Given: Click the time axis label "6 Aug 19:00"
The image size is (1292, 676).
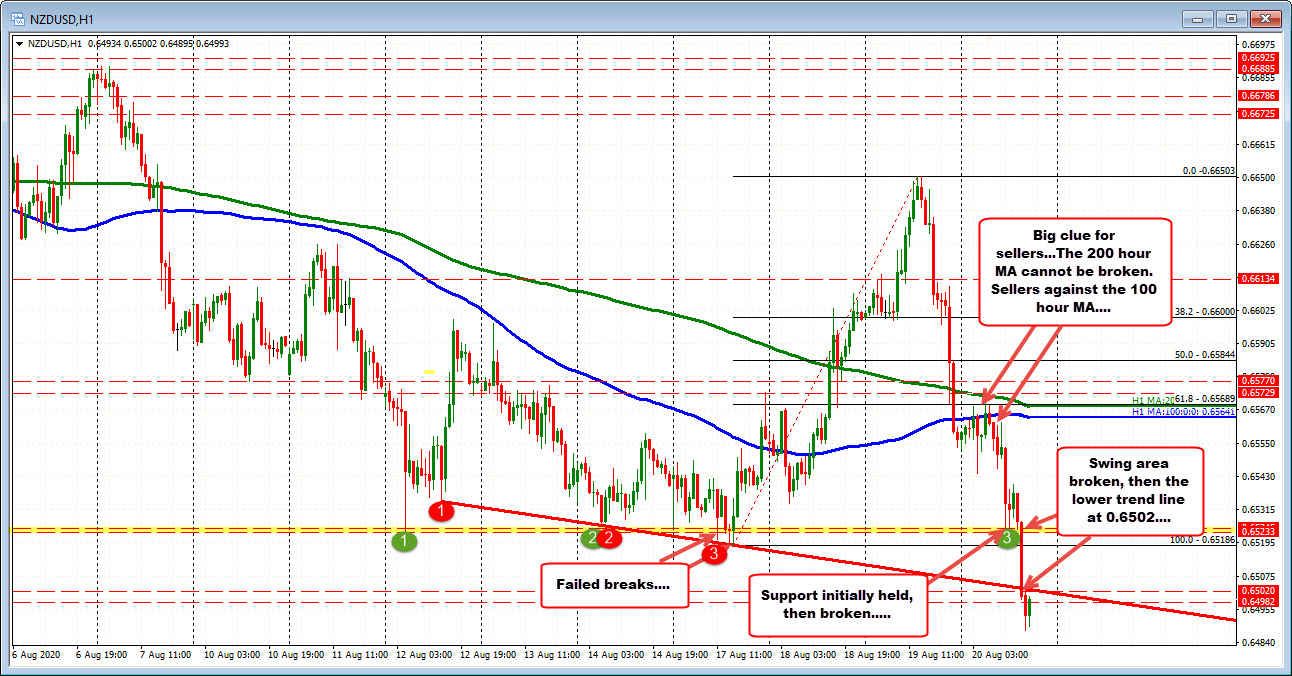Looking at the screenshot, I should tap(104, 653).
